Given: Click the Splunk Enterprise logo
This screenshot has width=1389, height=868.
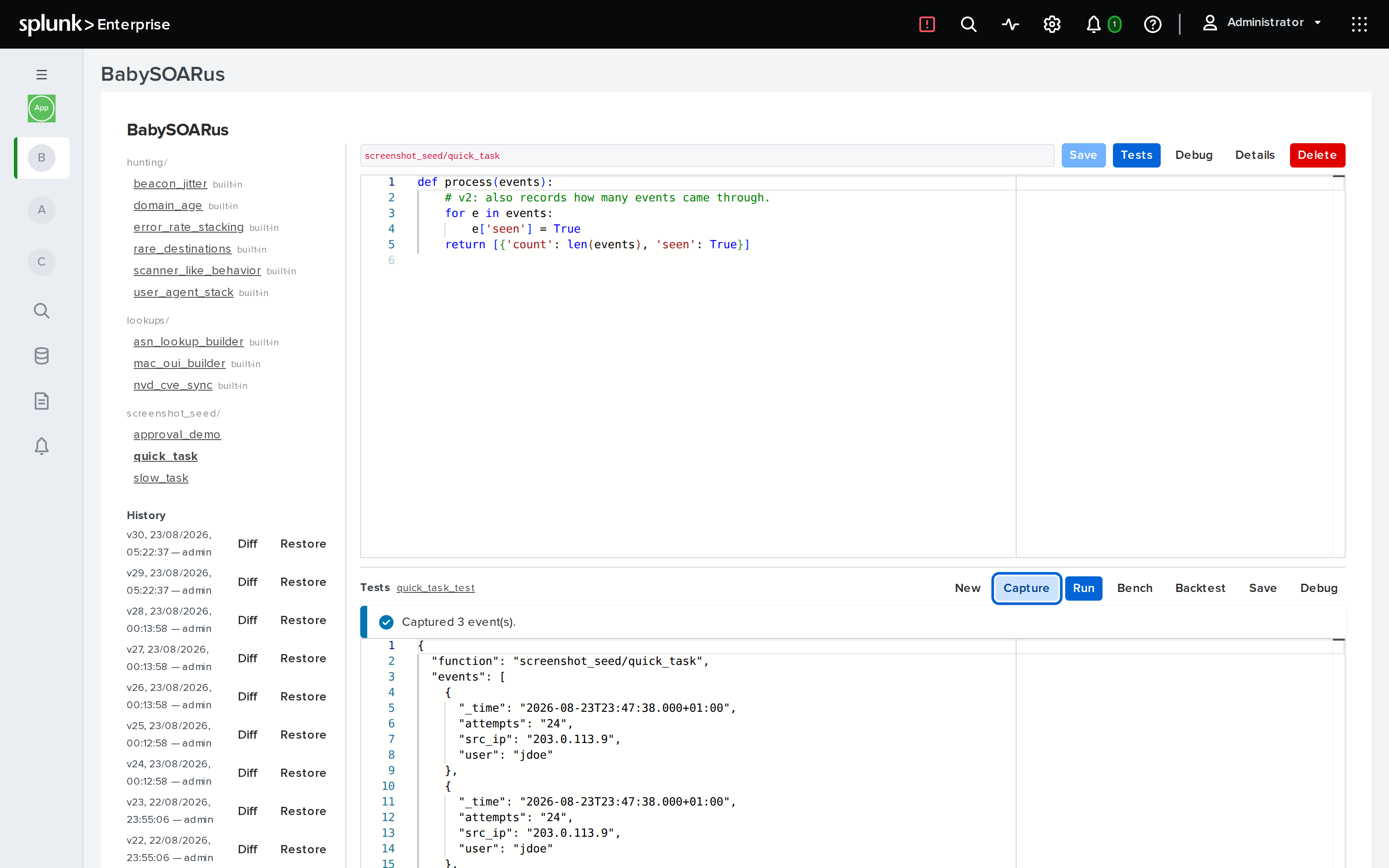Looking at the screenshot, I should click(95, 24).
